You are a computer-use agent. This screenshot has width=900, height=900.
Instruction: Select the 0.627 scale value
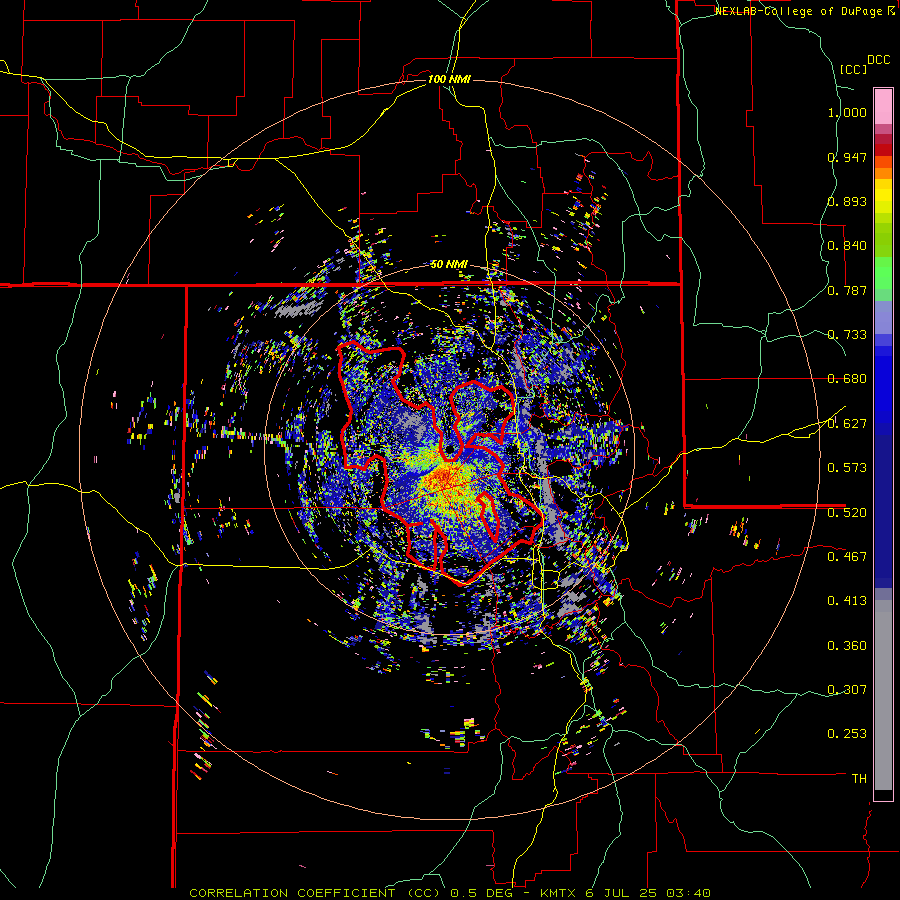click(x=847, y=424)
